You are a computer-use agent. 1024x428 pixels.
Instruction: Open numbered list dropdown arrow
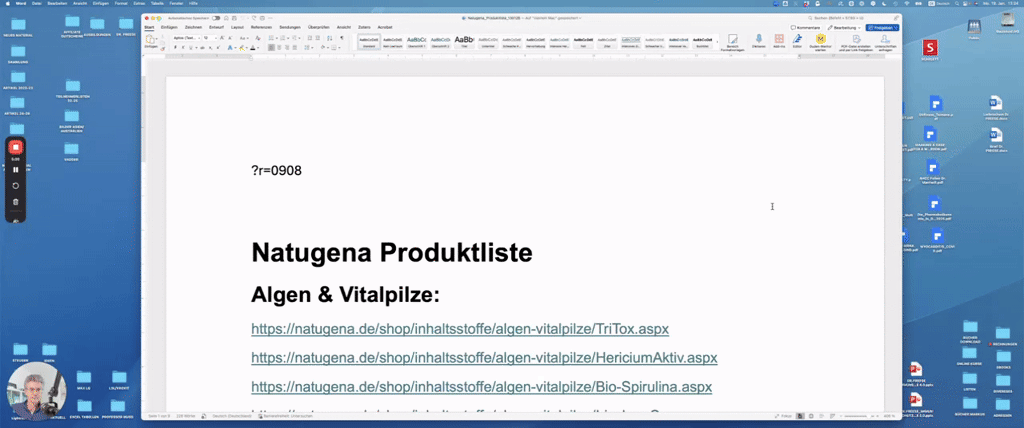point(288,38)
